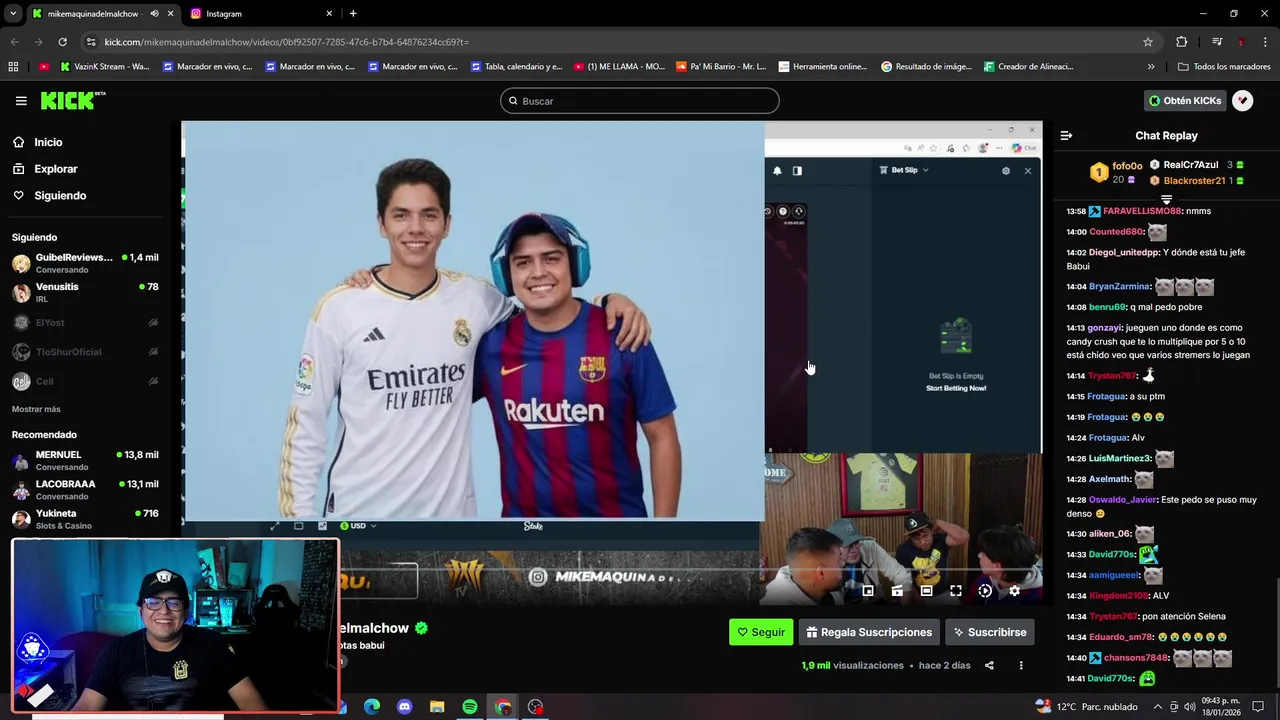The image size is (1280, 720).
Task: Open the Kick hamburger sidebar menu
Action: click(21, 101)
